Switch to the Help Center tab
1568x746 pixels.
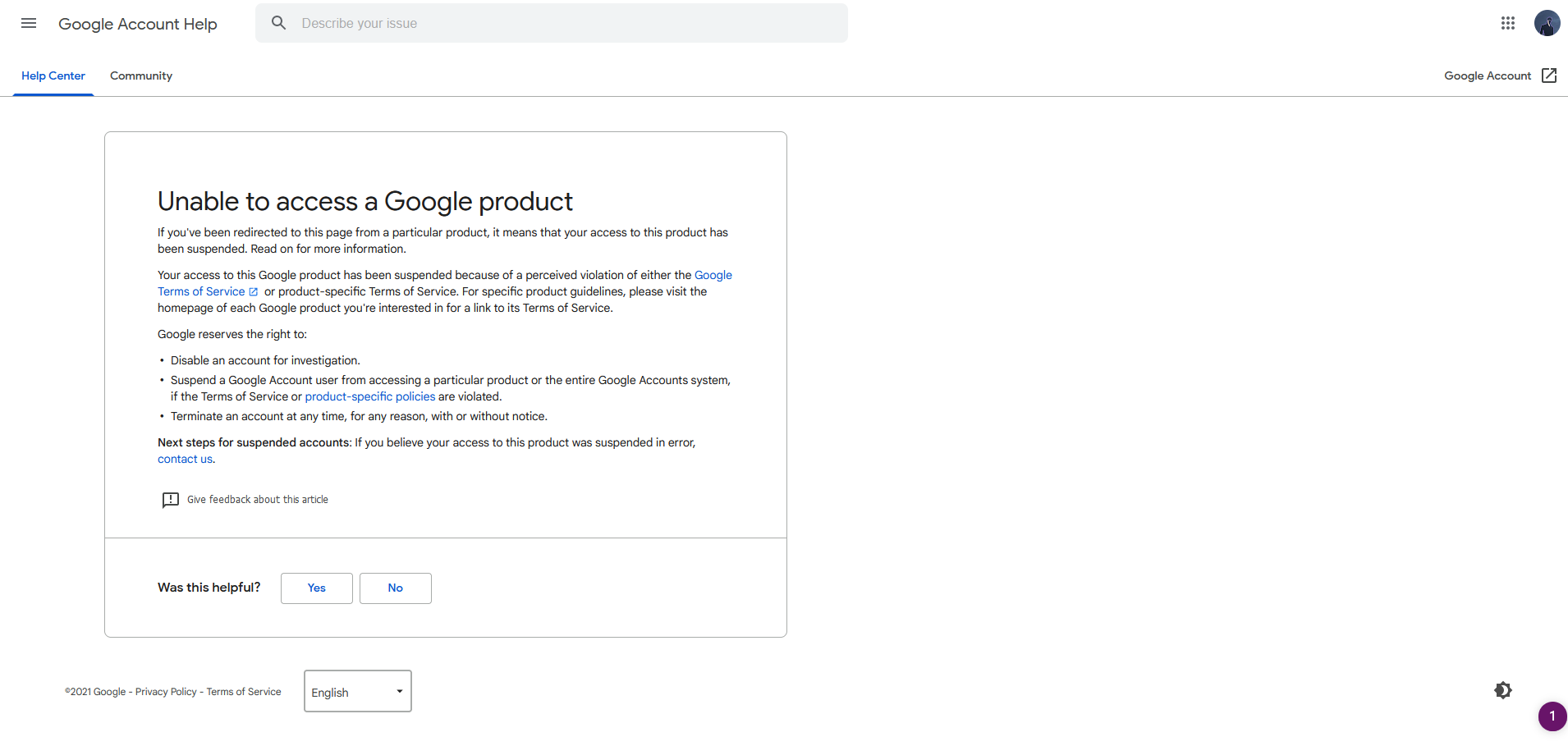pos(53,76)
